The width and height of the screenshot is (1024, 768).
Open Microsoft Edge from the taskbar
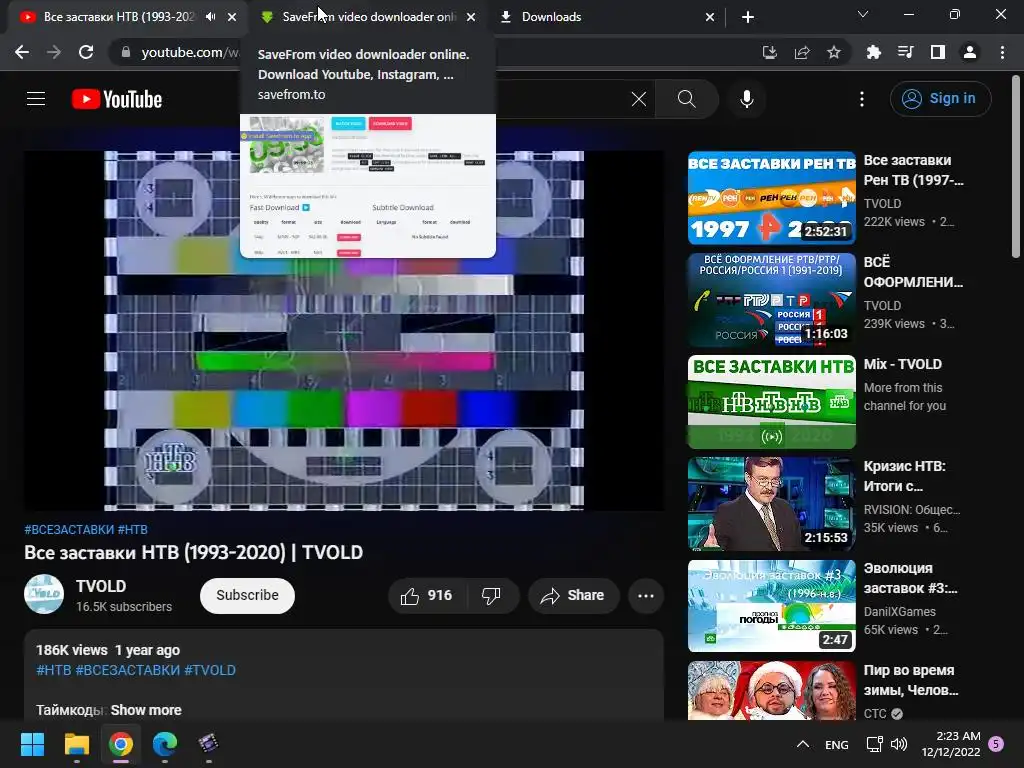(165, 744)
